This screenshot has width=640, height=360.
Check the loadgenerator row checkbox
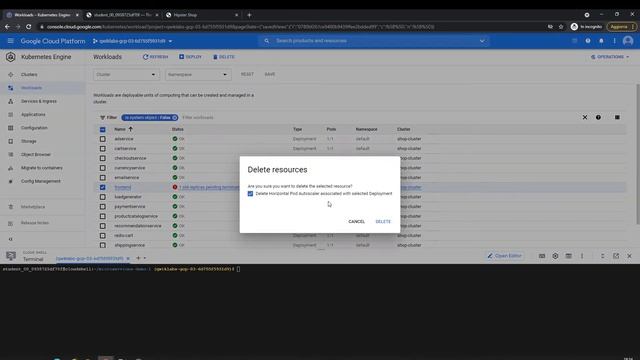(102, 197)
